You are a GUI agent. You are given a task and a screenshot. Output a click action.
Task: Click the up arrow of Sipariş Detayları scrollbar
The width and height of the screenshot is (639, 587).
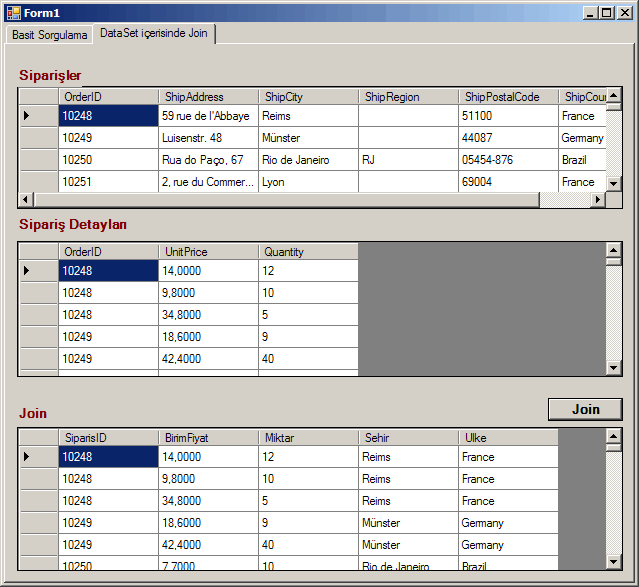tap(614, 250)
